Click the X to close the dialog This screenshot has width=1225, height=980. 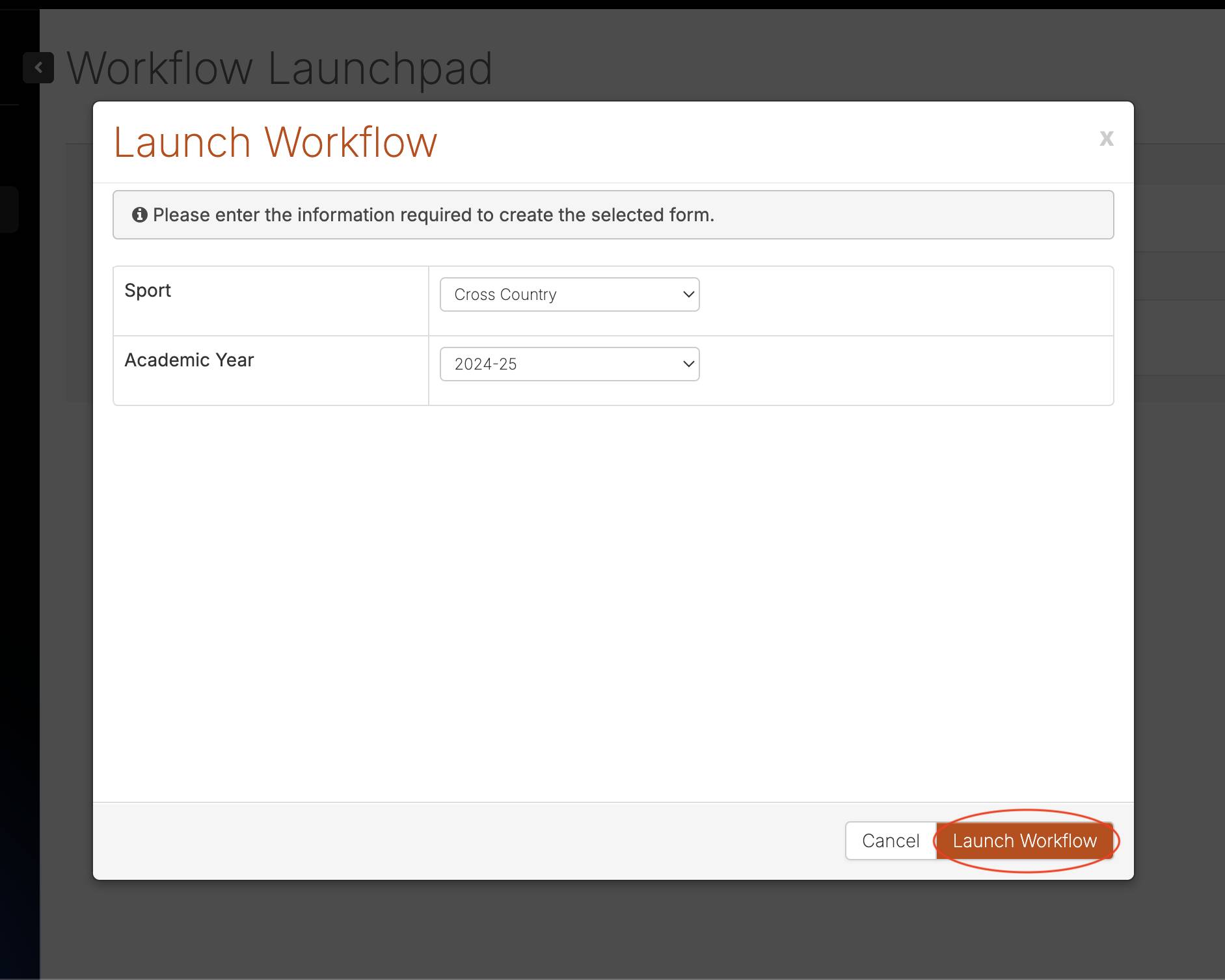[x=1106, y=138]
